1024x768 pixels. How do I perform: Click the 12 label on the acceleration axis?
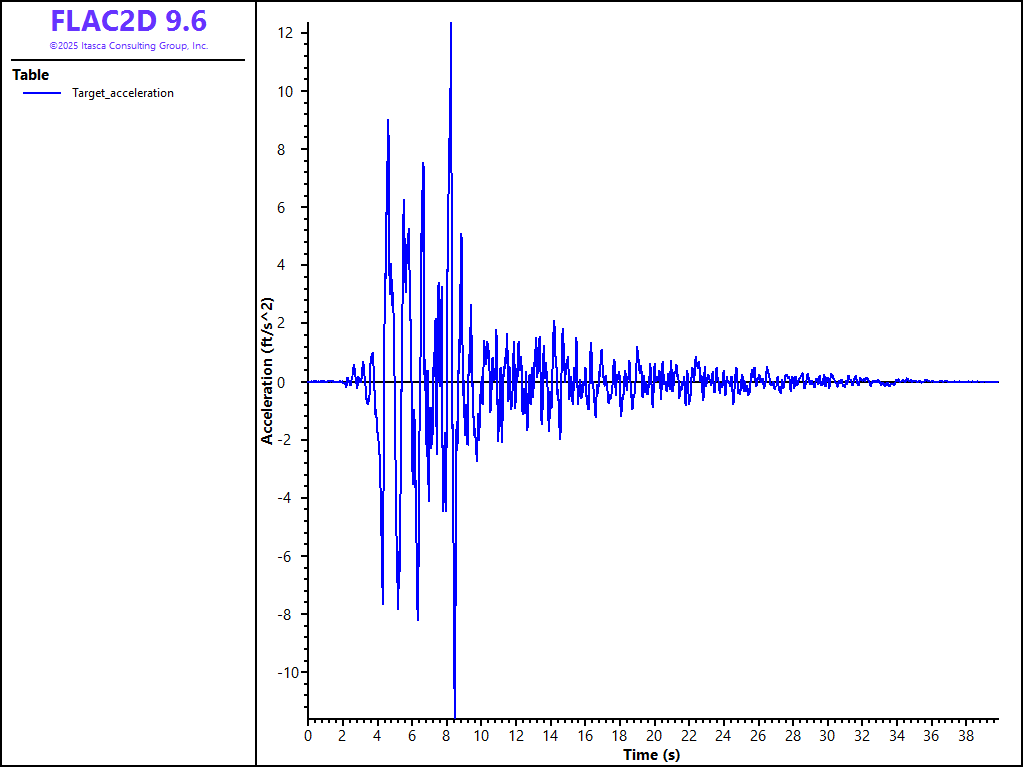285,33
